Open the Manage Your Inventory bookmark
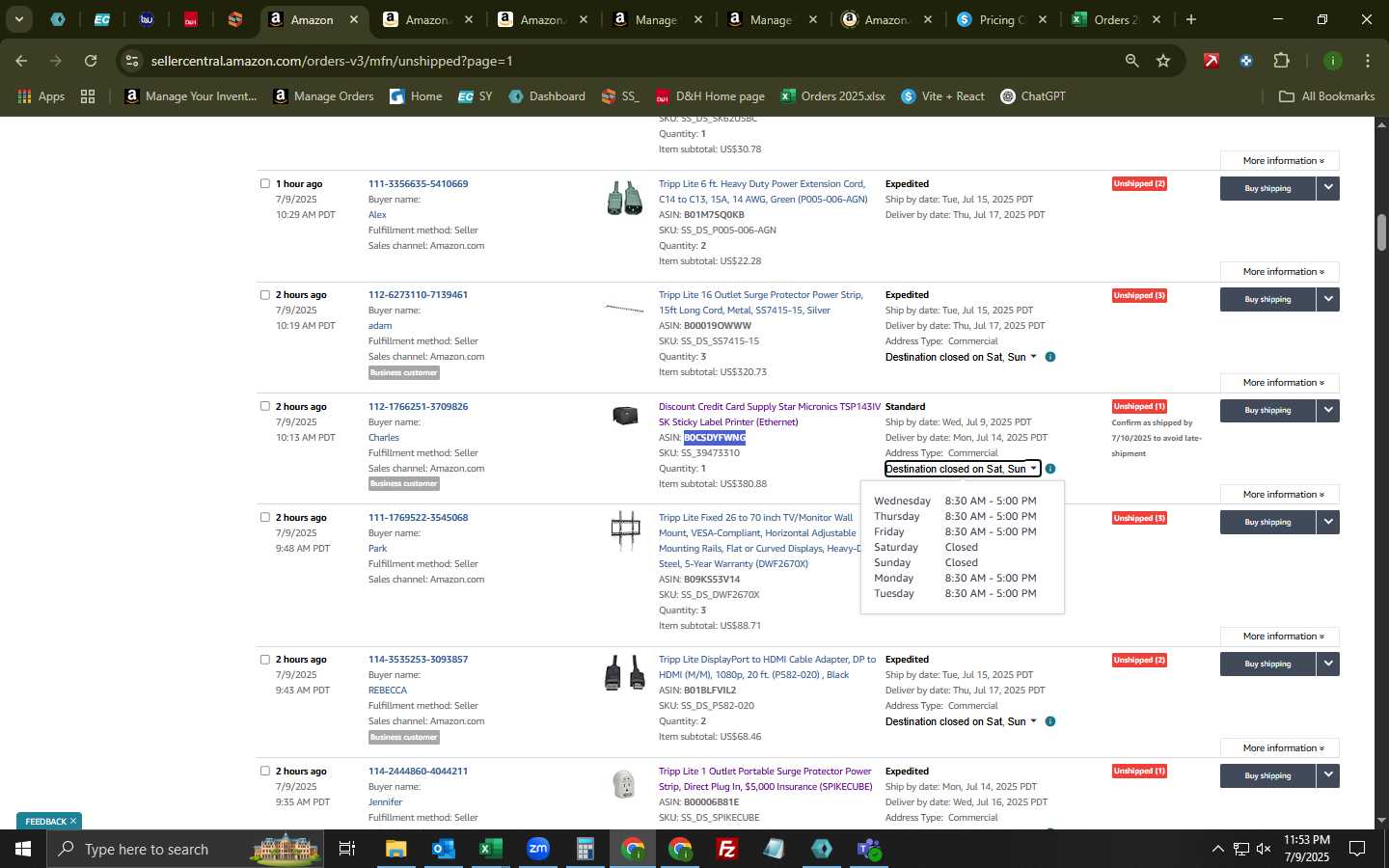 pyautogui.click(x=191, y=96)
